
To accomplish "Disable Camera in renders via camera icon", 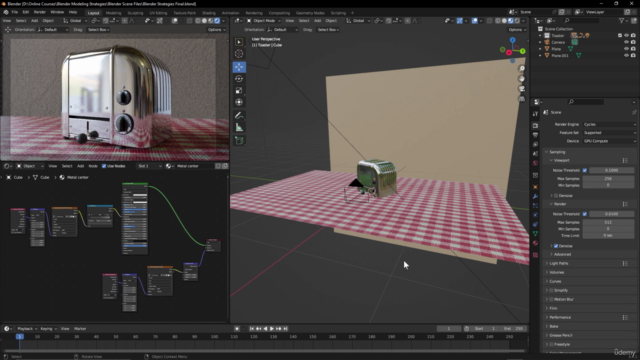I will [x=633, y=42].
